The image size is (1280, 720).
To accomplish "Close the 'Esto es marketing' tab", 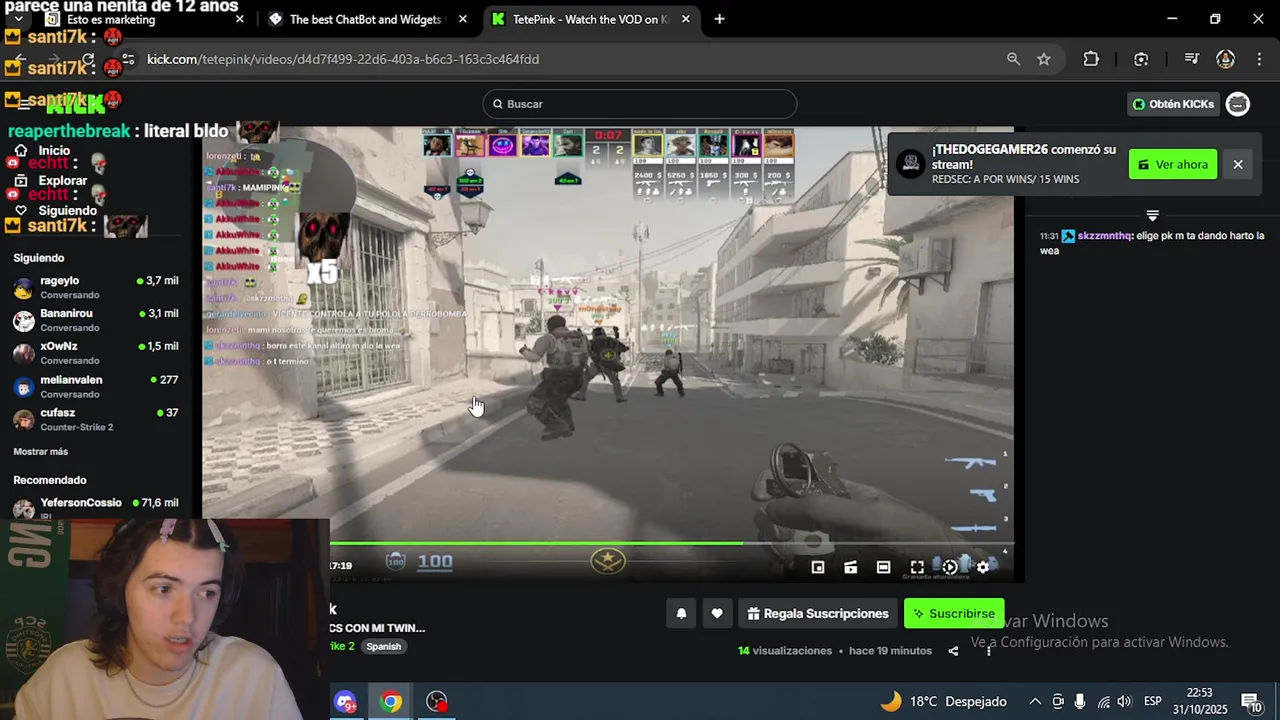I will click(x=240, y=19).
